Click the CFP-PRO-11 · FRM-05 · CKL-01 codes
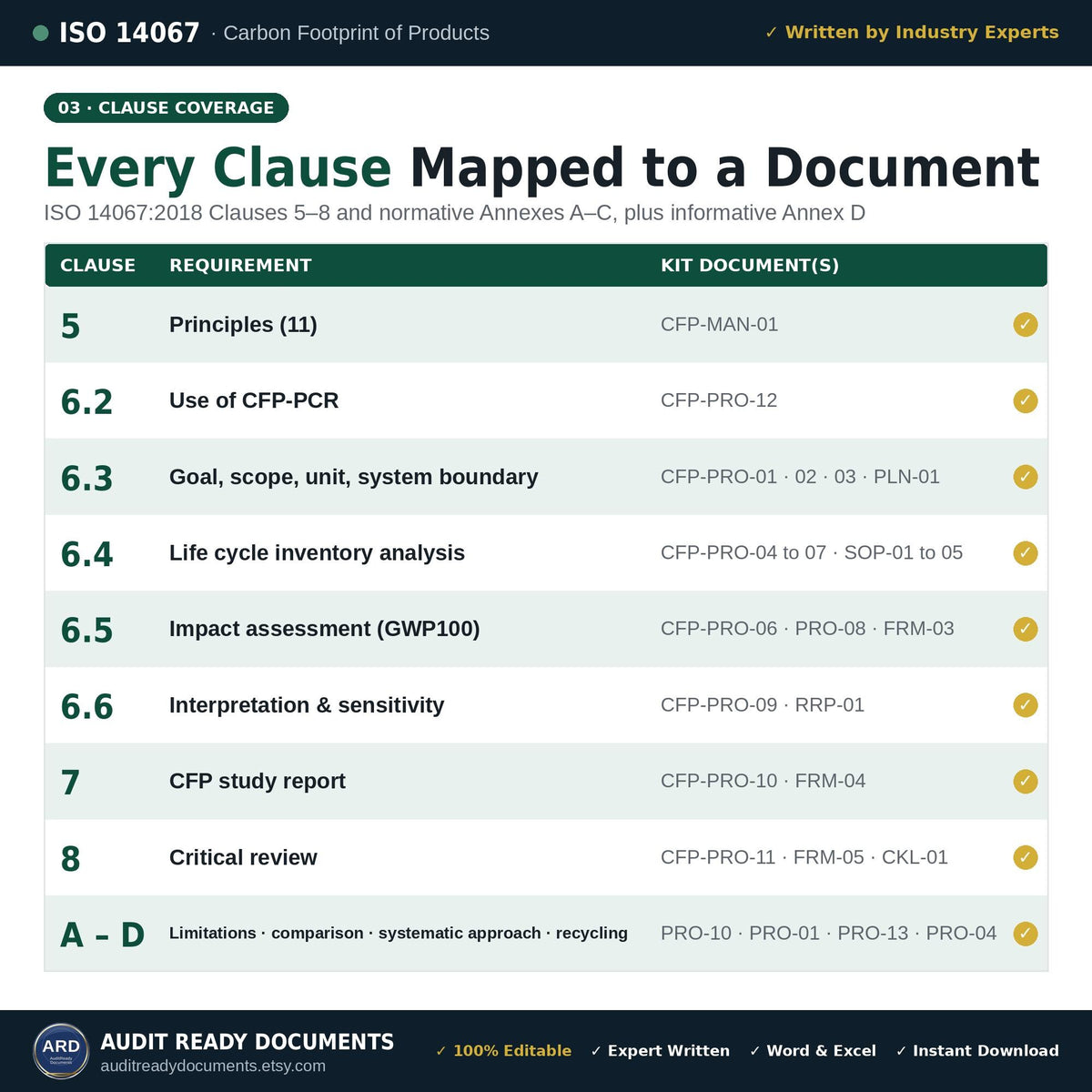 click(x=804, y=857)
